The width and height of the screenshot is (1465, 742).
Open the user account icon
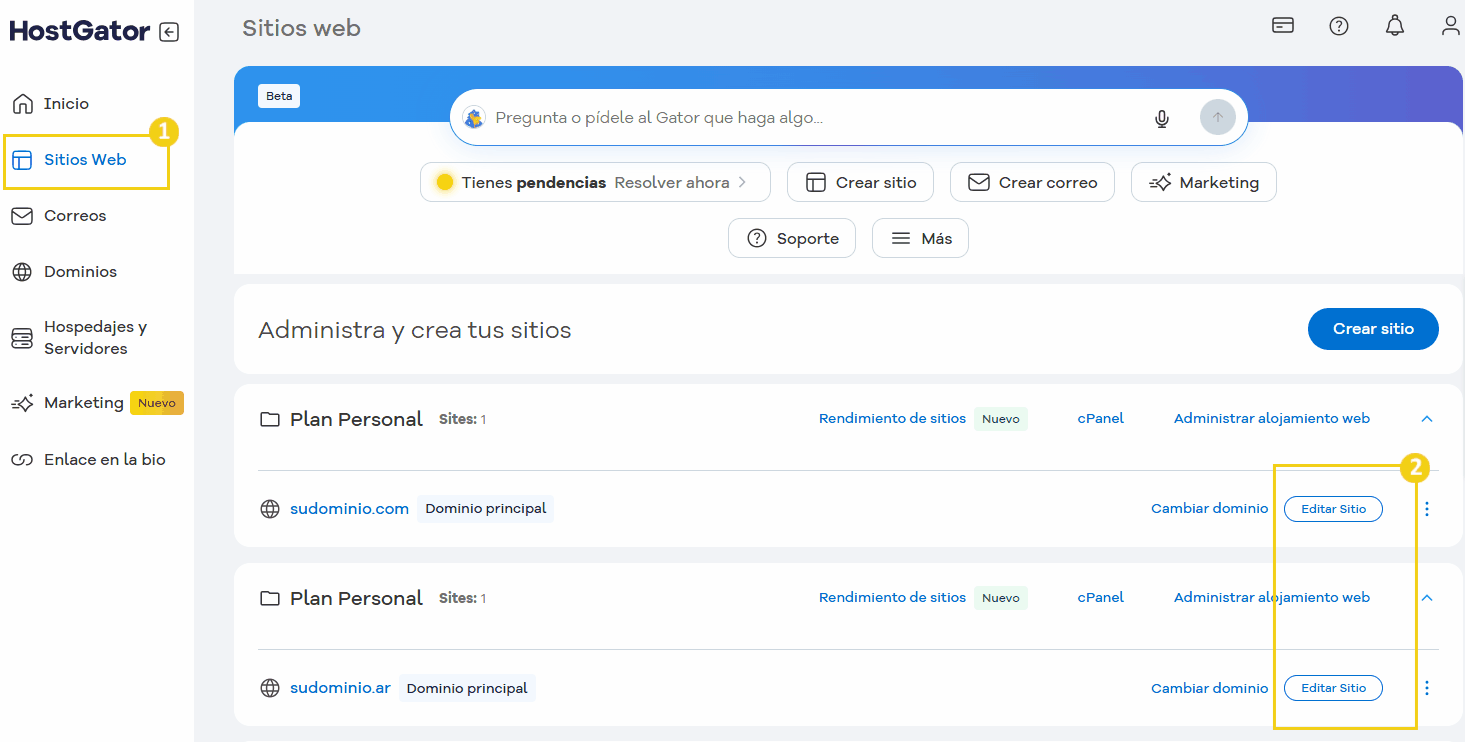[x=1450, y=26]
